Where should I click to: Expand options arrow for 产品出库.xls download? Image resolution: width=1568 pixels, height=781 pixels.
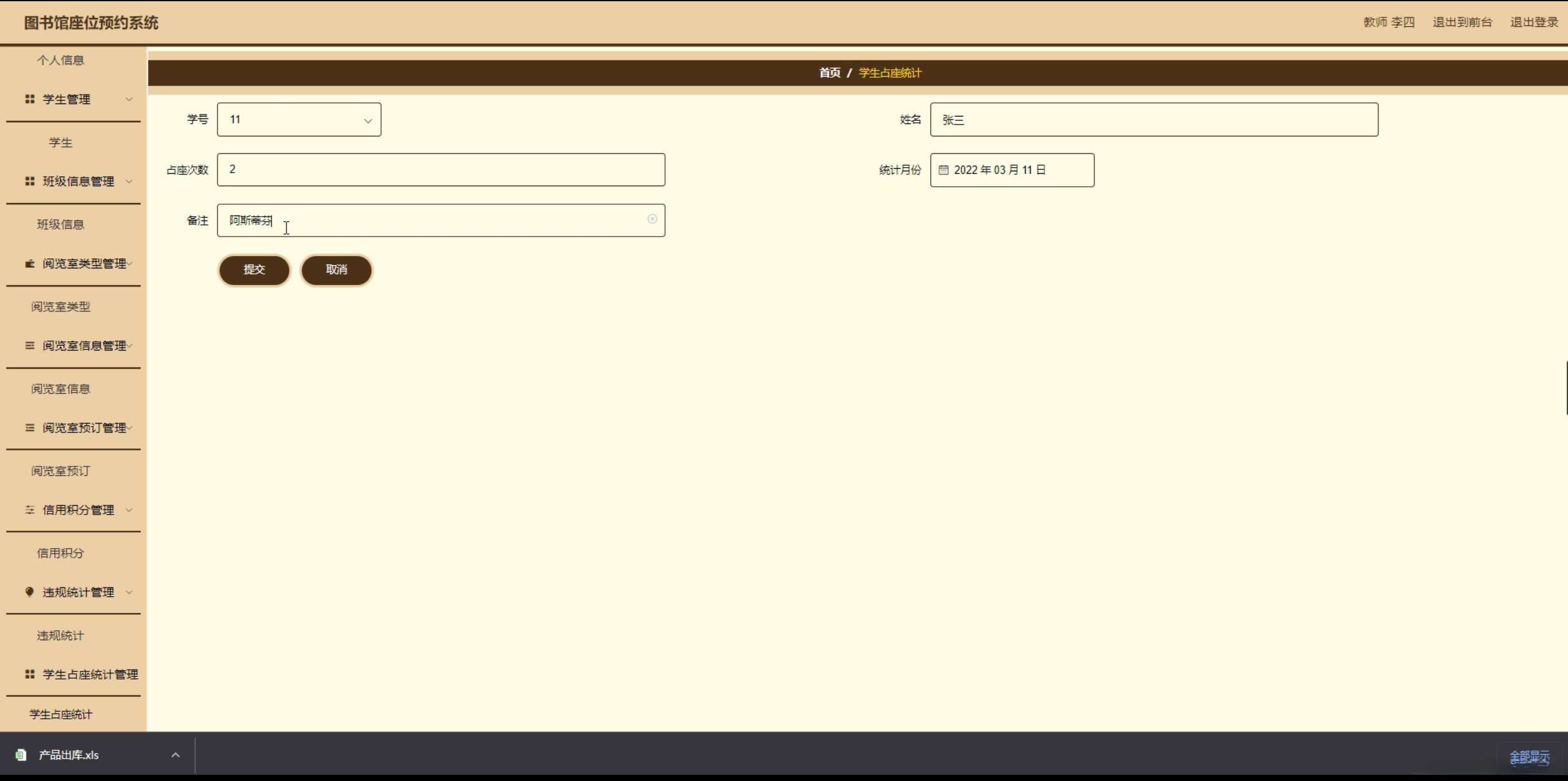click(x=176, y=755)
